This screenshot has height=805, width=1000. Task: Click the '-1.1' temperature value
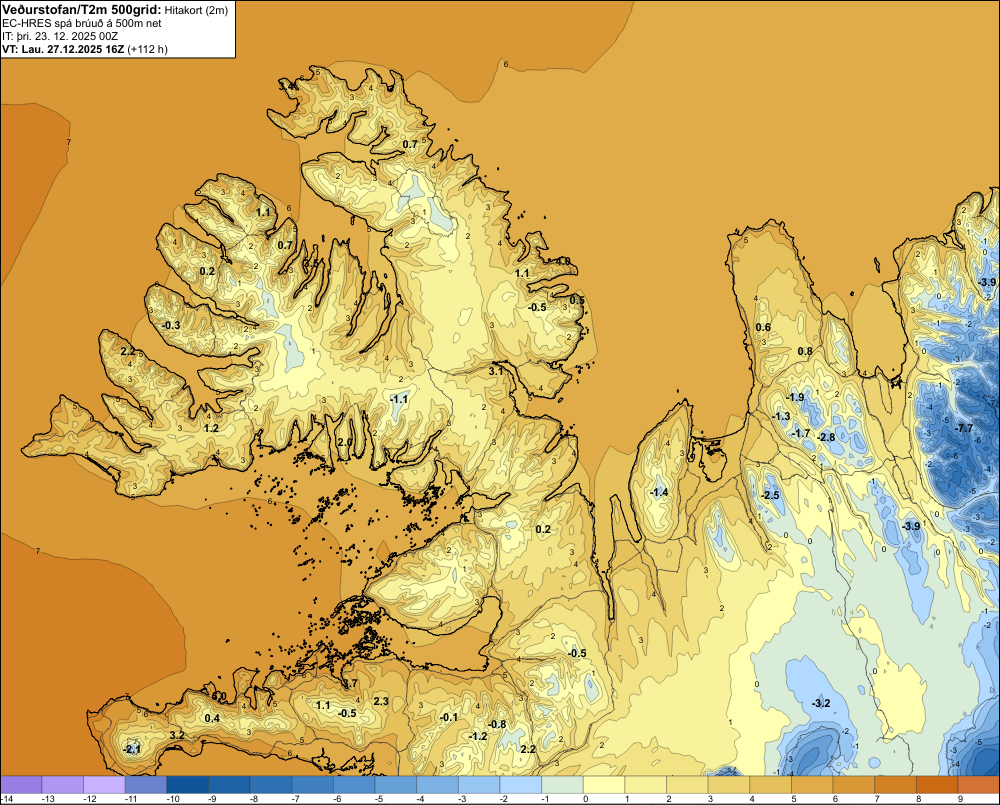point(399,399)
